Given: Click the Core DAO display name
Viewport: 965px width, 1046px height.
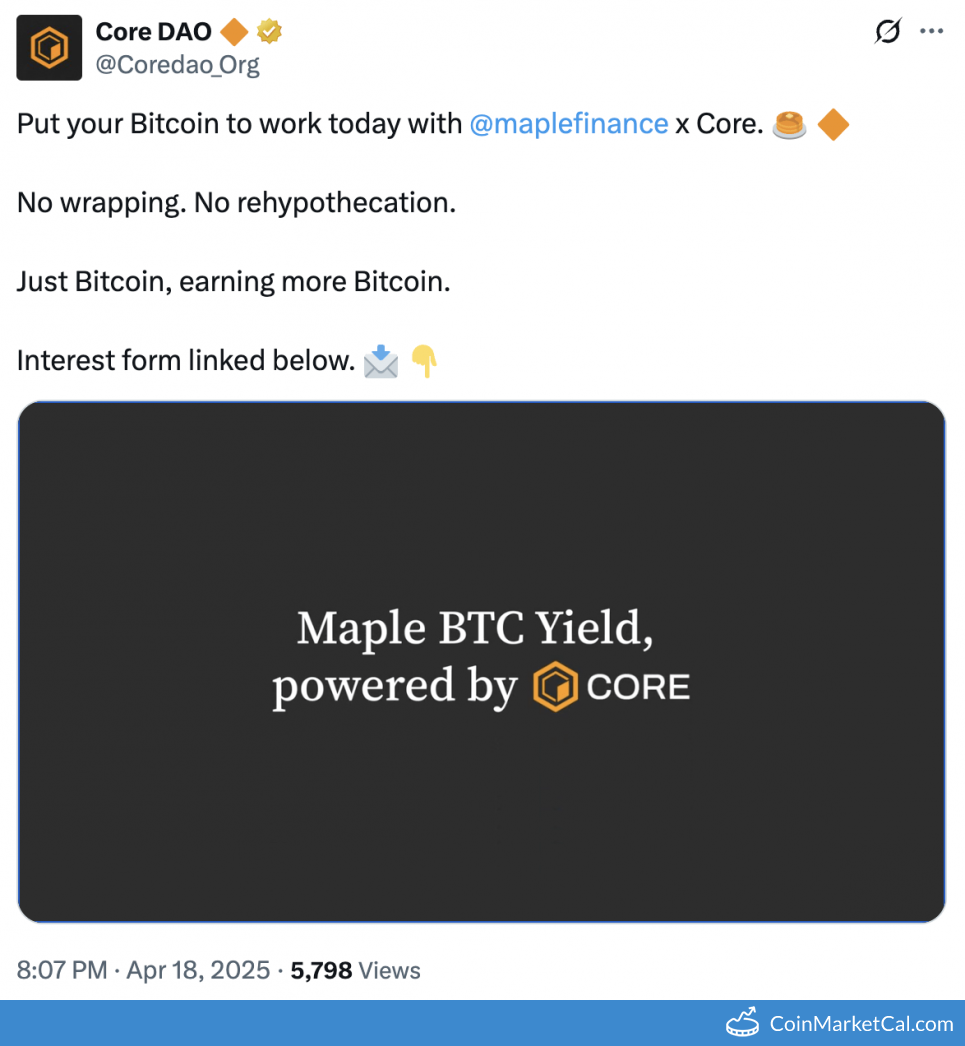Looking at the screenshot, I should (x=153, y=32).
